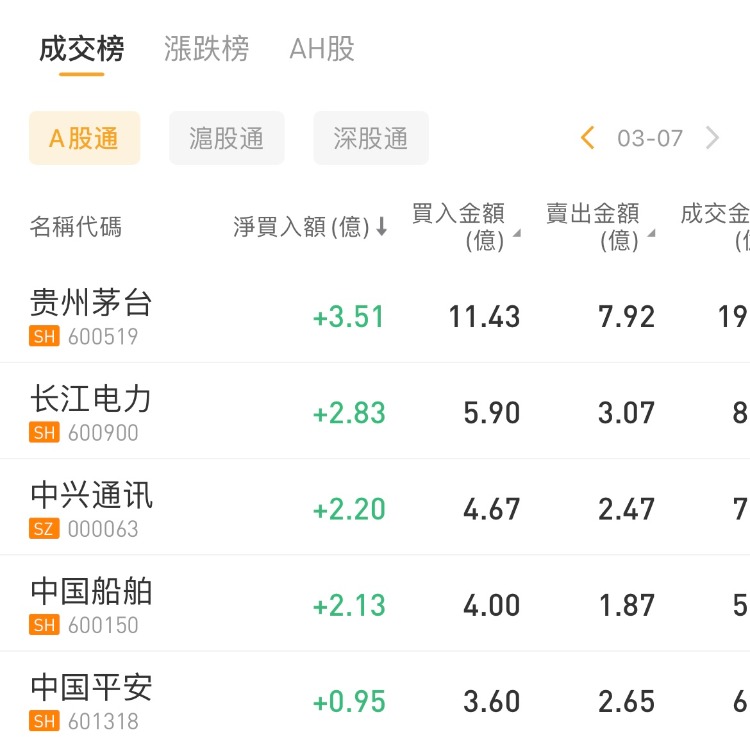
Task: Switch to the 漲跌榜 tab
Action: tap(206, 49)
